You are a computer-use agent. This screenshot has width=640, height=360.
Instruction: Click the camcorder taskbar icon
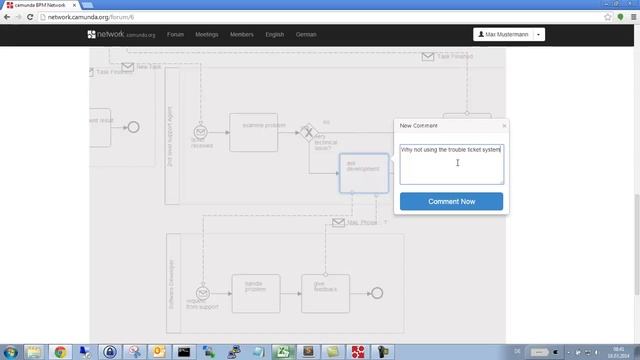coord(383,352)
